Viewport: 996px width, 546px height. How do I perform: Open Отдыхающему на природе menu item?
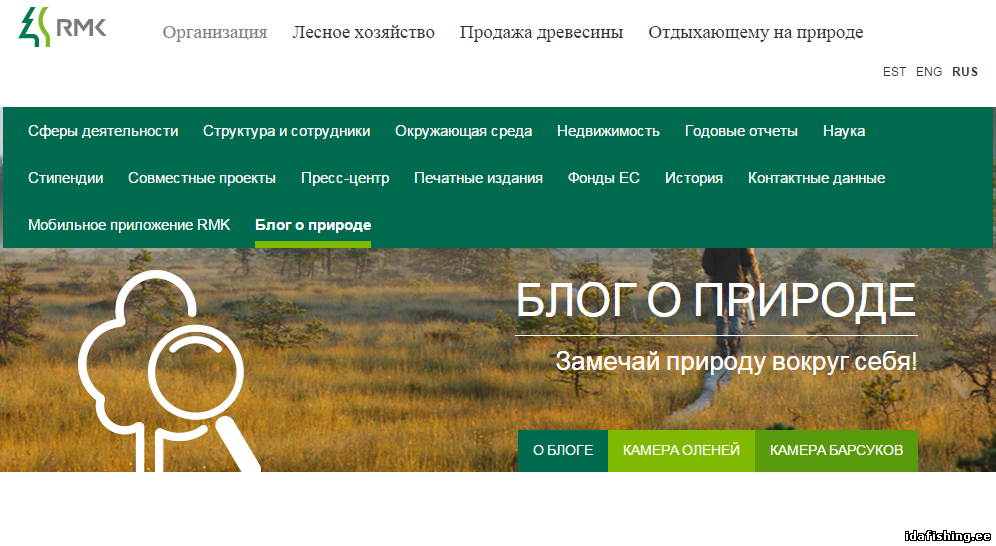pos(755,32)
